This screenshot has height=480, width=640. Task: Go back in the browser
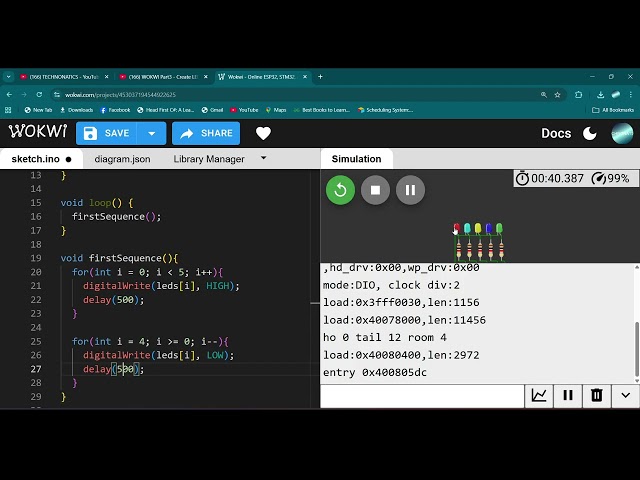[x=9, y=95]
